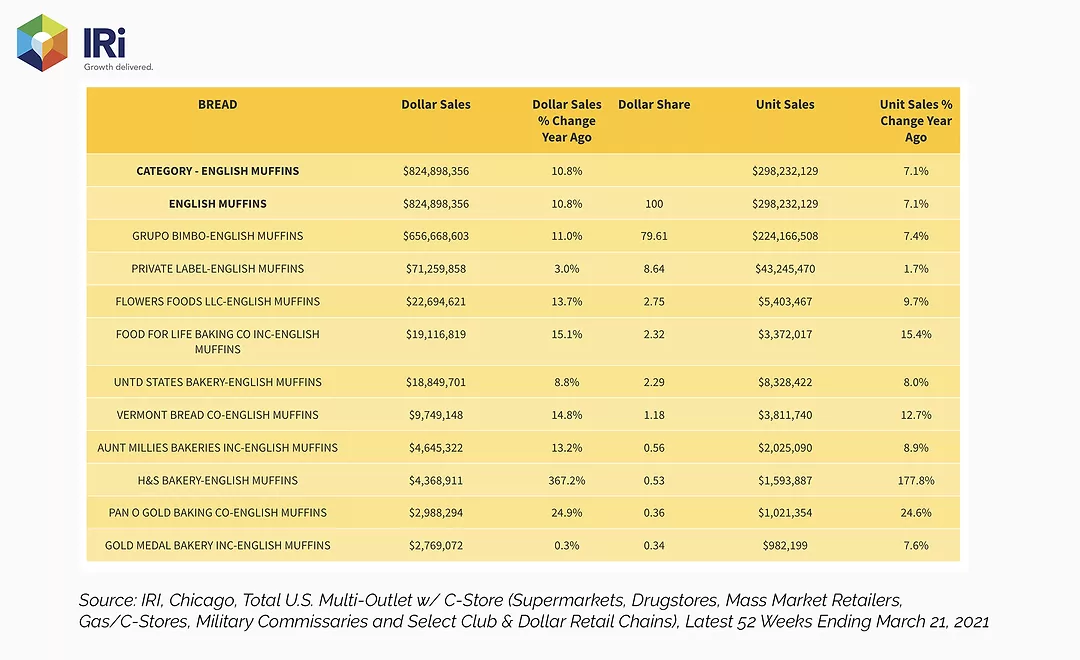Viewport: 1080px width, 660px height.
Task: Click the Unit Sales % Change Year Ago header
Action: tap(916, 121)
